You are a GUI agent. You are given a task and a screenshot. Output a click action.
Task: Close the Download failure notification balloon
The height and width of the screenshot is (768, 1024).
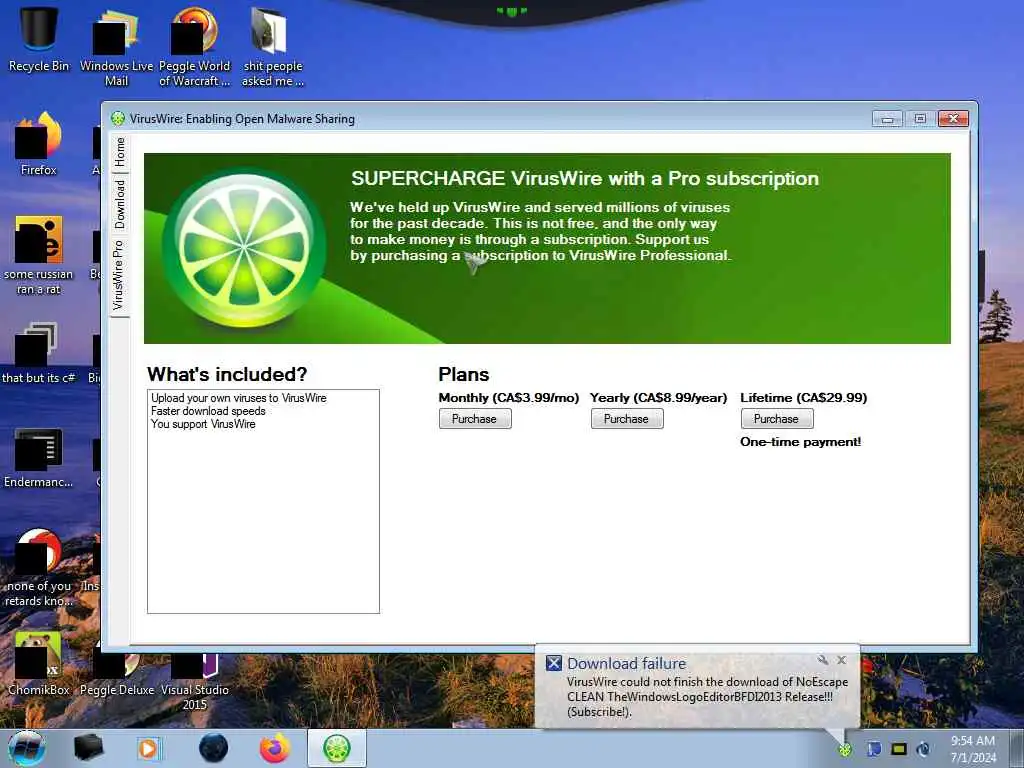[x=842, y=660]
